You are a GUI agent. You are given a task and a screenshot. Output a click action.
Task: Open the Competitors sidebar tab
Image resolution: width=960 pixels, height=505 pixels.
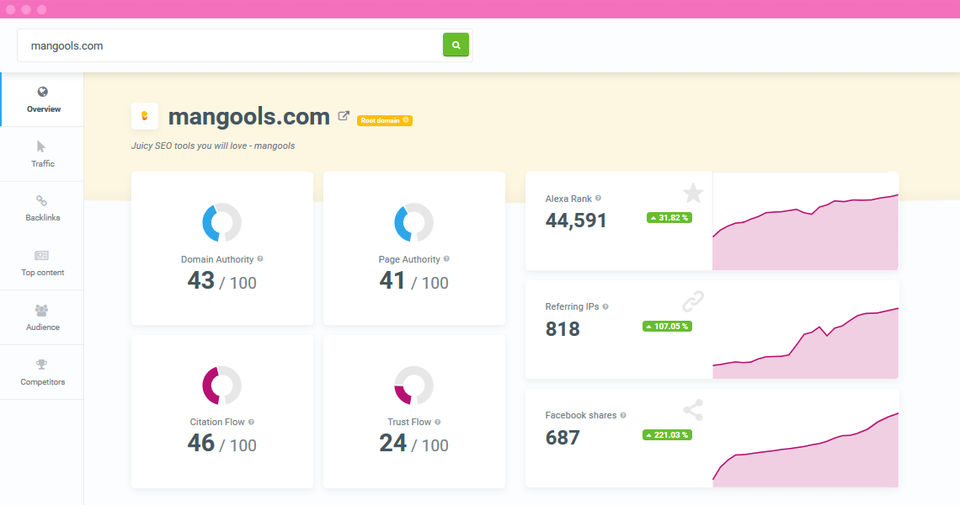pos(42,372)
